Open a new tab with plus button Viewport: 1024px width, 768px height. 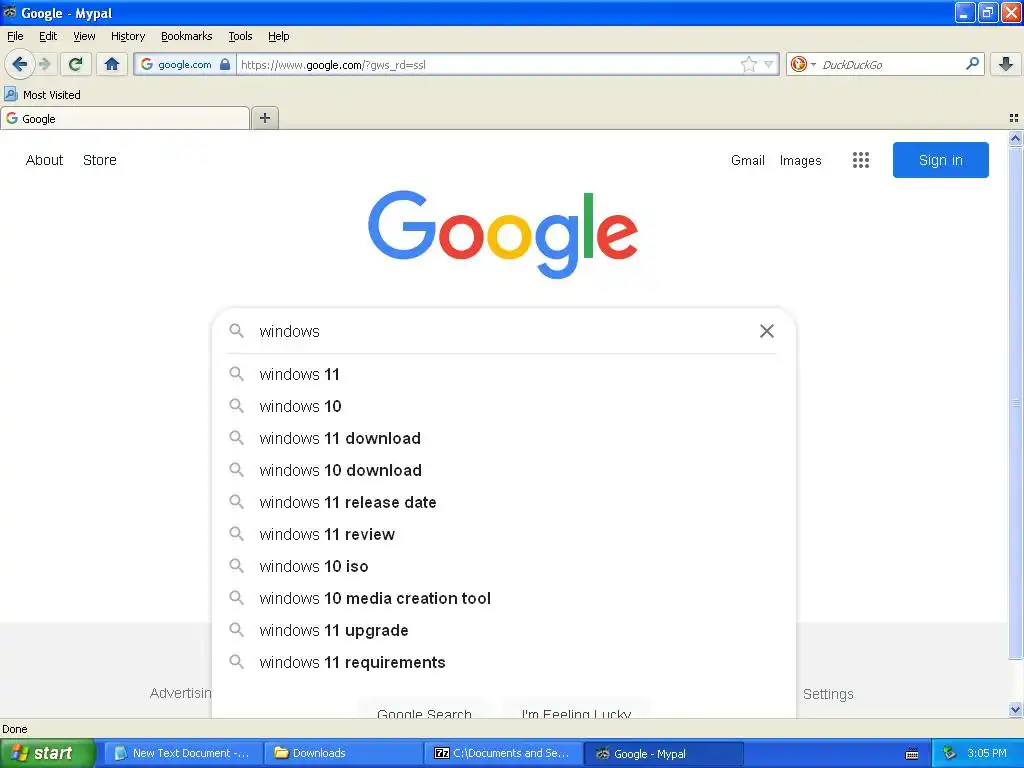(264, 118)
